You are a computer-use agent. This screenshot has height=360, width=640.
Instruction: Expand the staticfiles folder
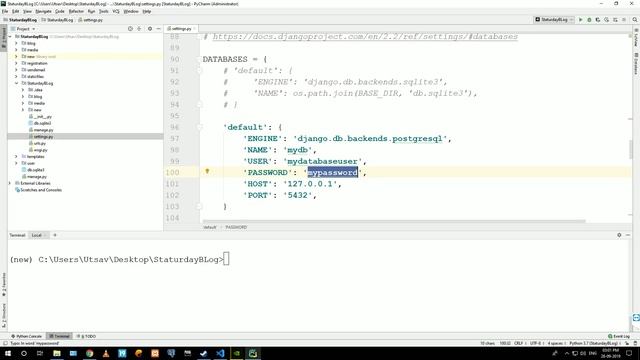pyautogui.click(x=16, y=76)
